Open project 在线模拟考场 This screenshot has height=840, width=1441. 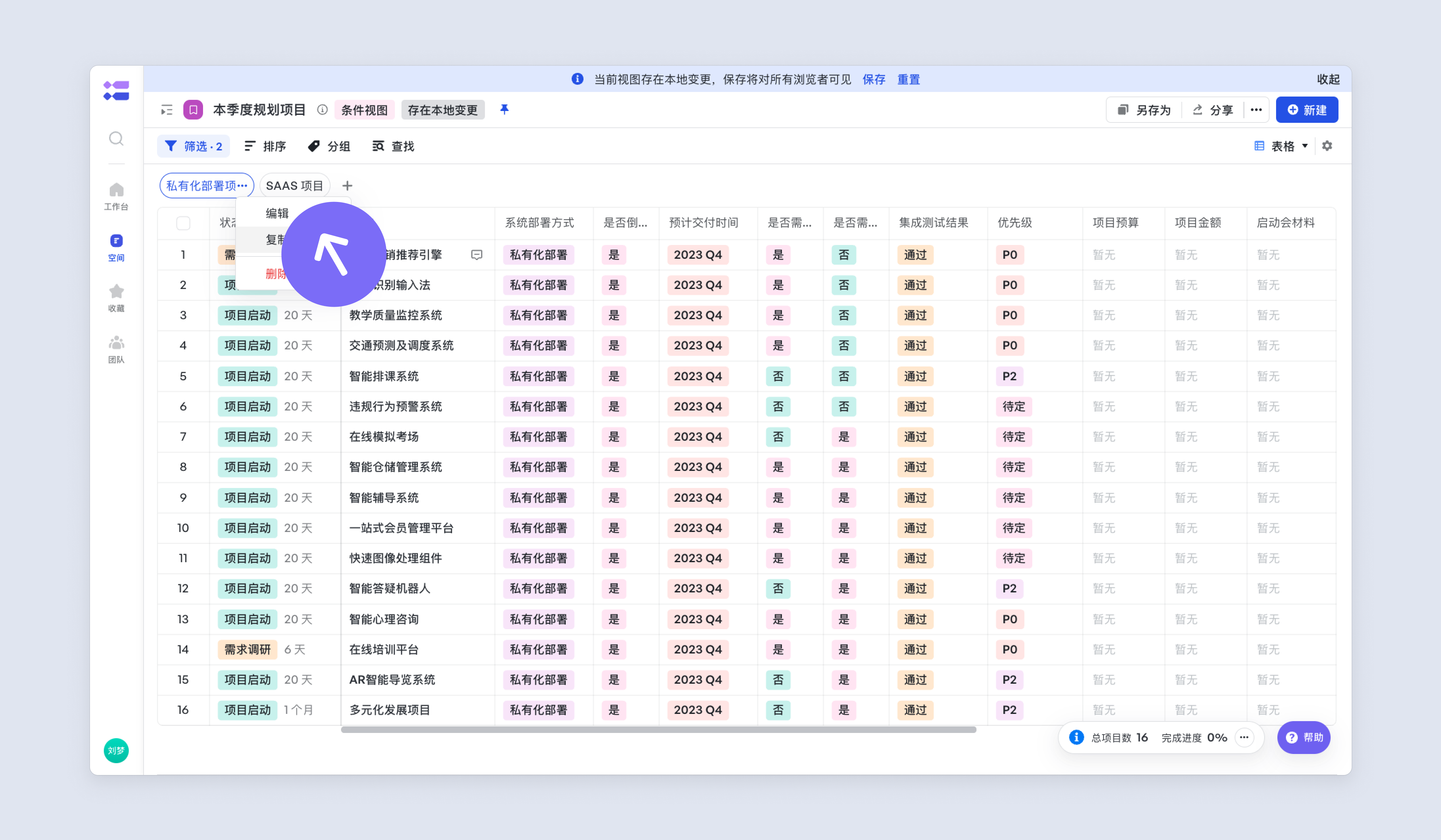click(384, 437)
